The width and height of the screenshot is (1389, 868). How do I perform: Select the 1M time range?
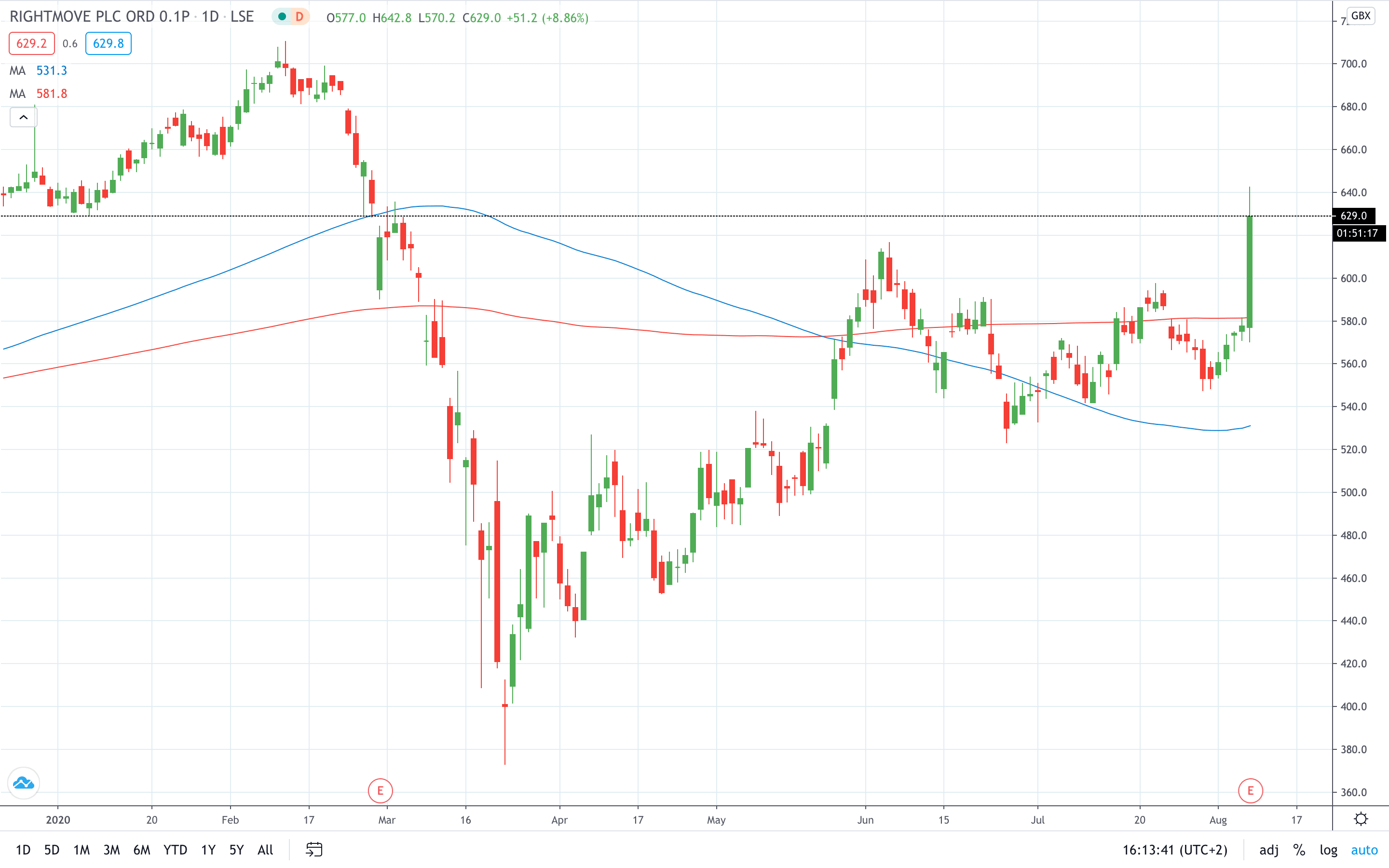pos(82,850)
